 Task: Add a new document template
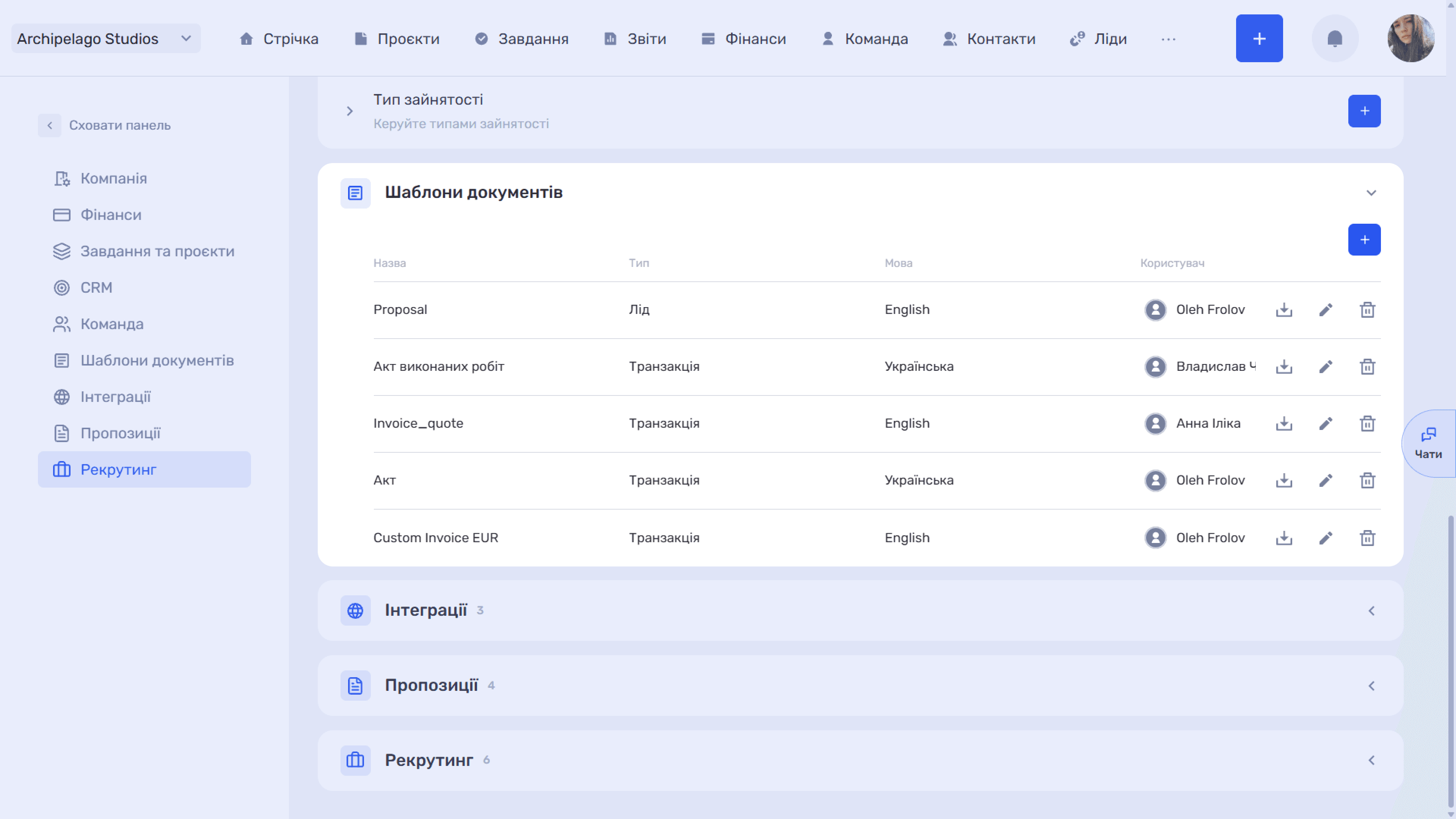click(x=1364, y=240)
